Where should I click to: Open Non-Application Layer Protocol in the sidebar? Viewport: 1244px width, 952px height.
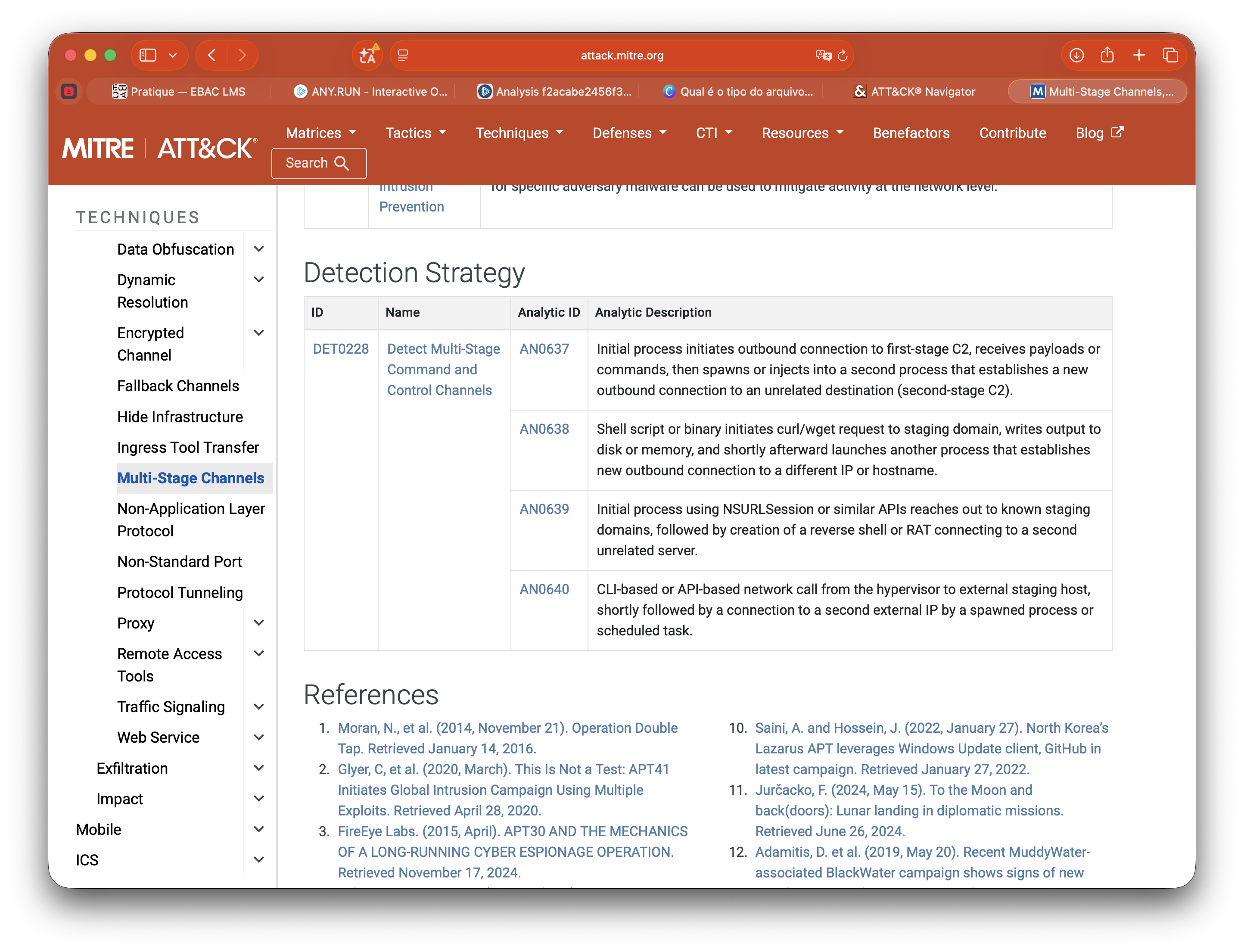coord(191,520)
